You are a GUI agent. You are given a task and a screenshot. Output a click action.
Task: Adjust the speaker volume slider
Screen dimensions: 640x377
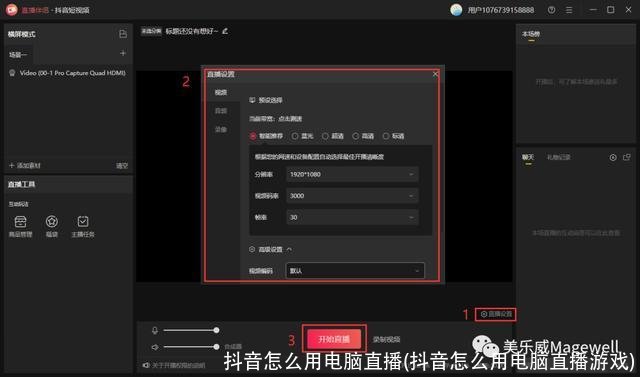click(x=191, y=347)
